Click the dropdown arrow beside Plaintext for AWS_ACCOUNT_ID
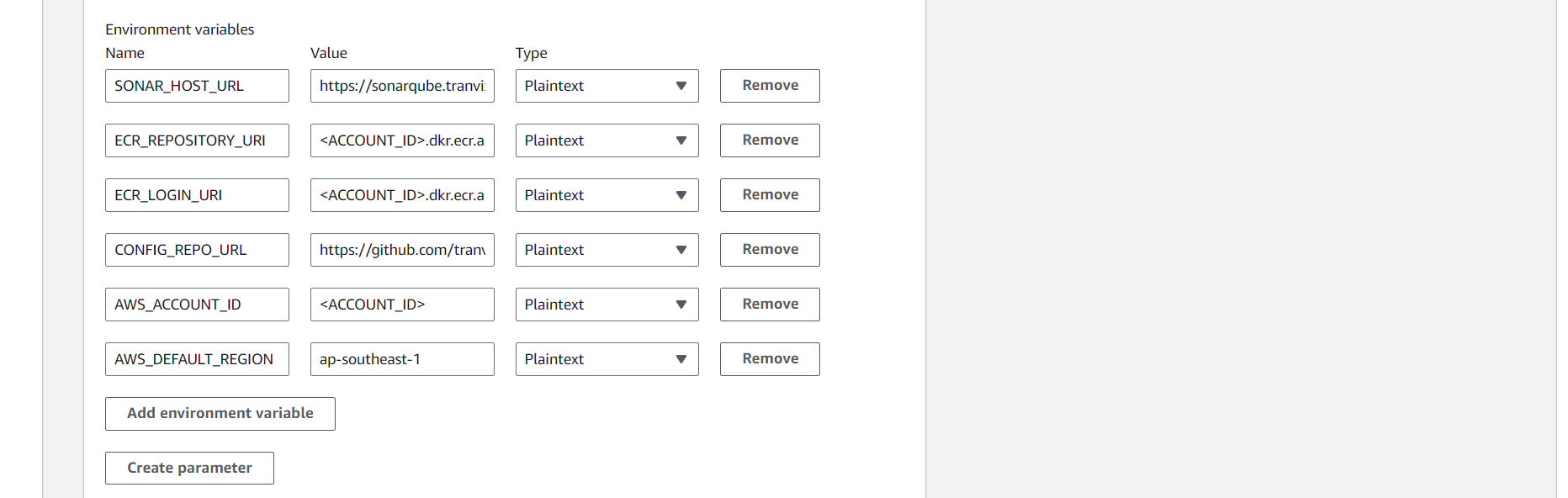Screen dimensions: 1568x498 (x=681, y=304)
